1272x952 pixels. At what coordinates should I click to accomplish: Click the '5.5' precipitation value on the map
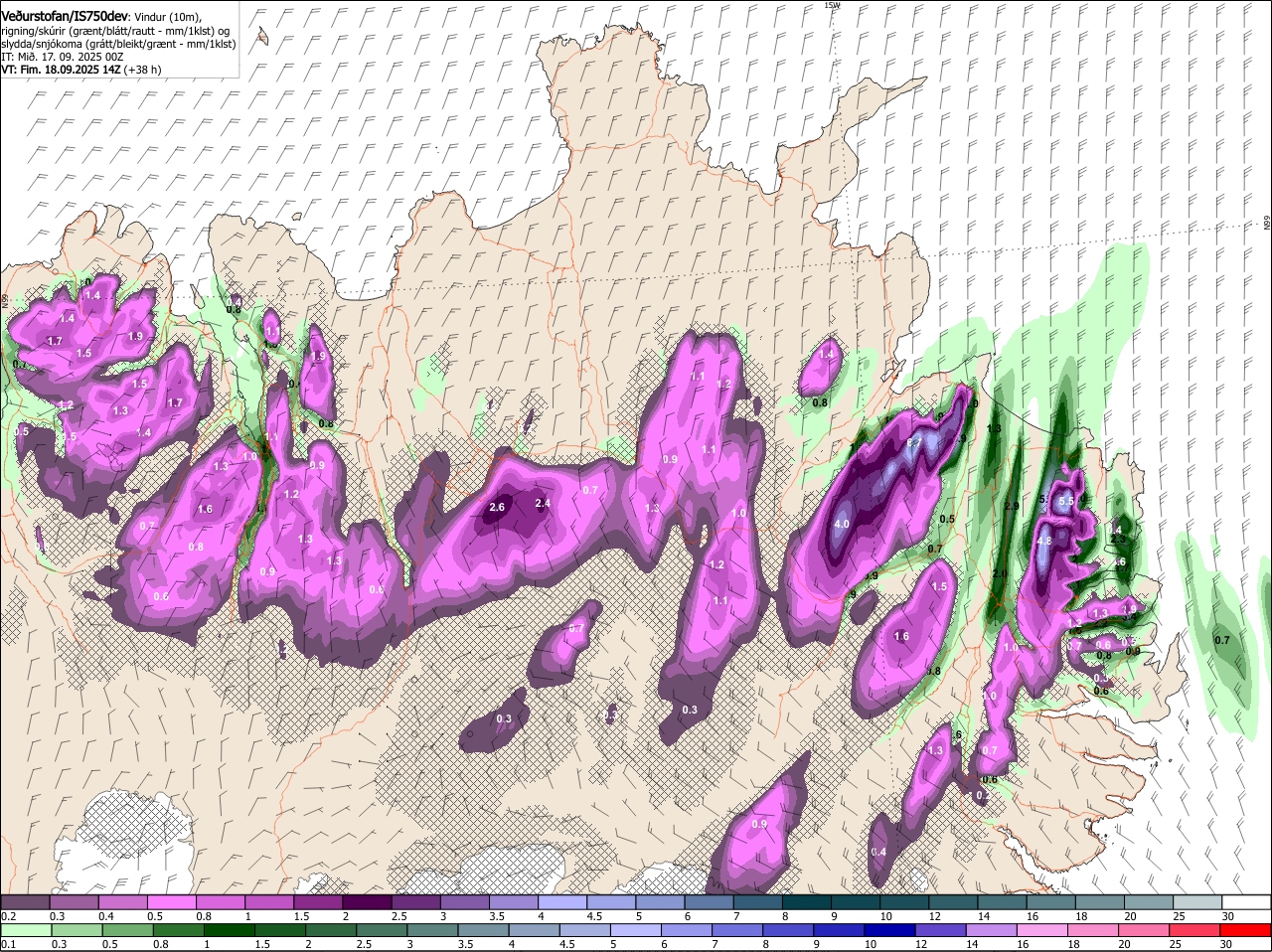1066,503
